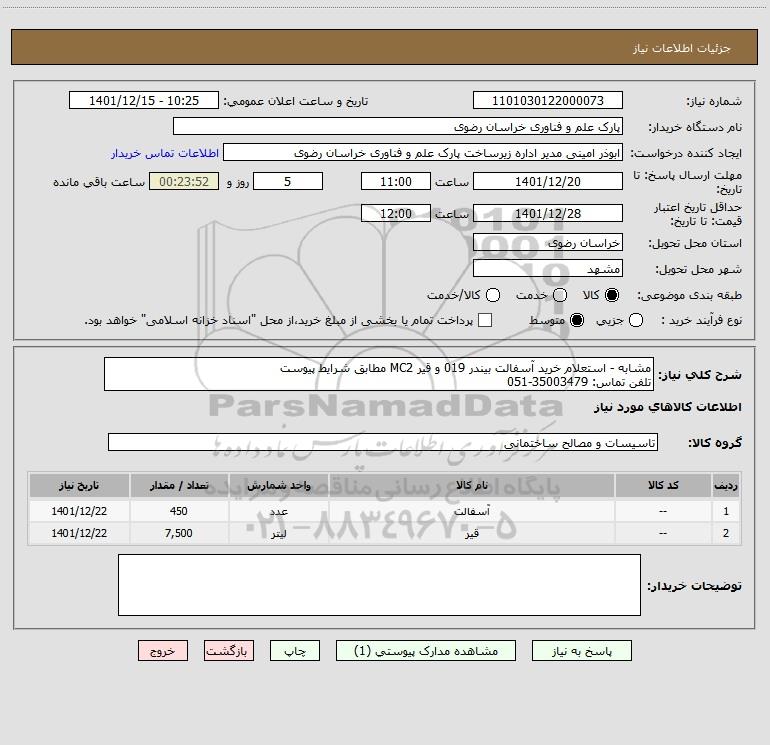Click unit cell عدد
770x745 pixels.
click(278, 511)
